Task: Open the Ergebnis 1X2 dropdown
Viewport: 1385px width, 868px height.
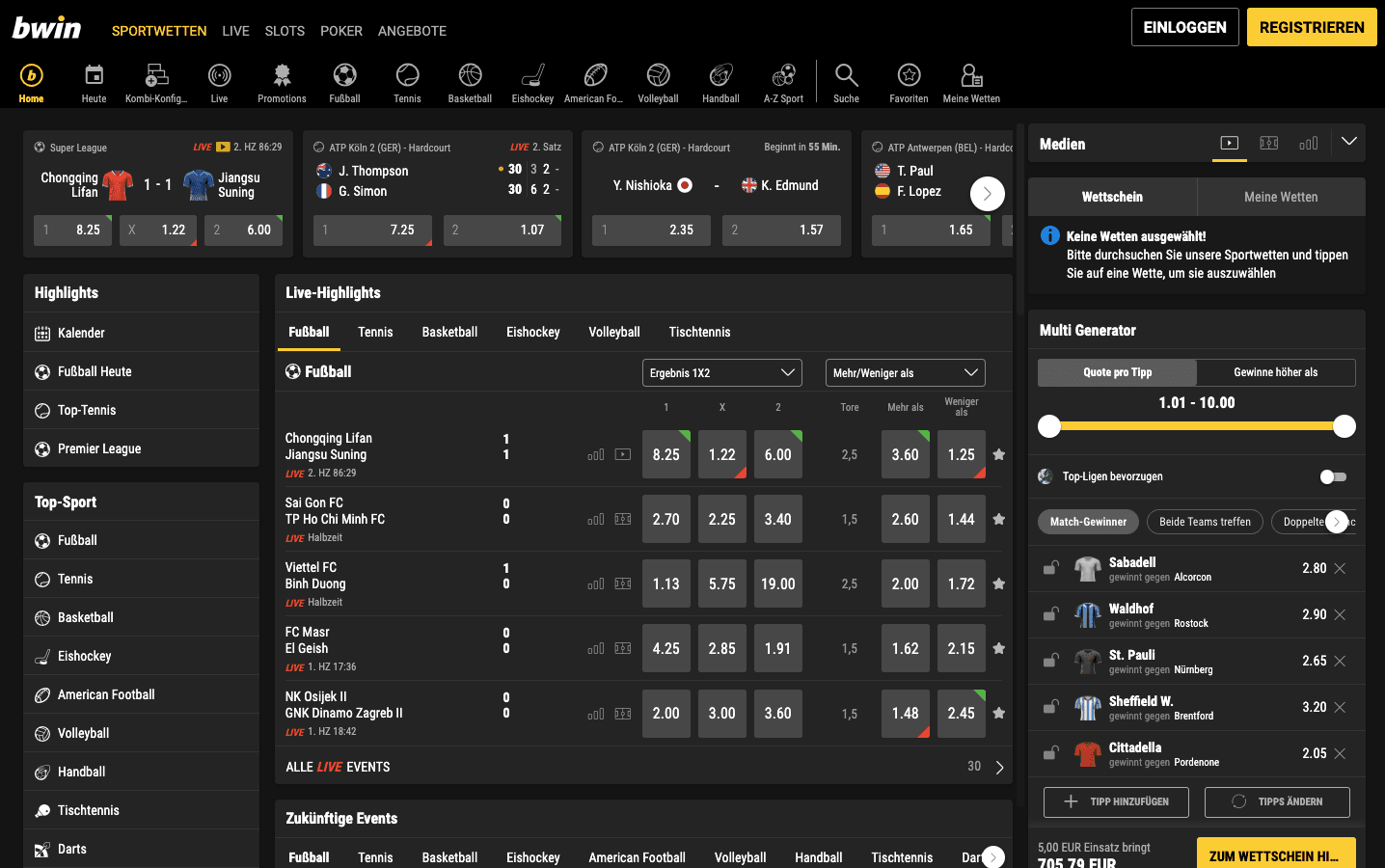Action: (x=721, y=372)
